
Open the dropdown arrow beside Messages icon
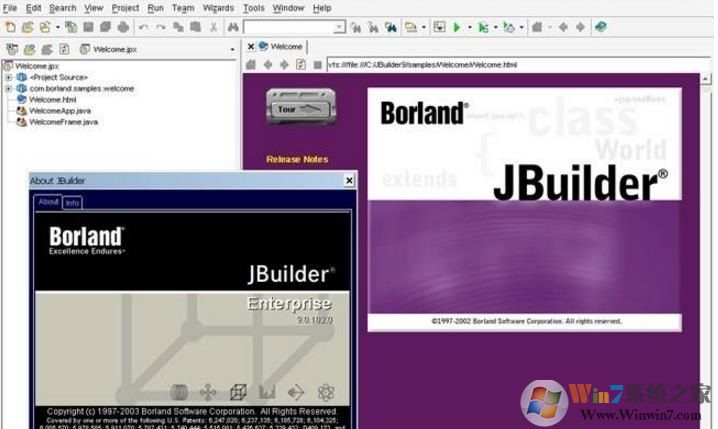click(424, 27)
